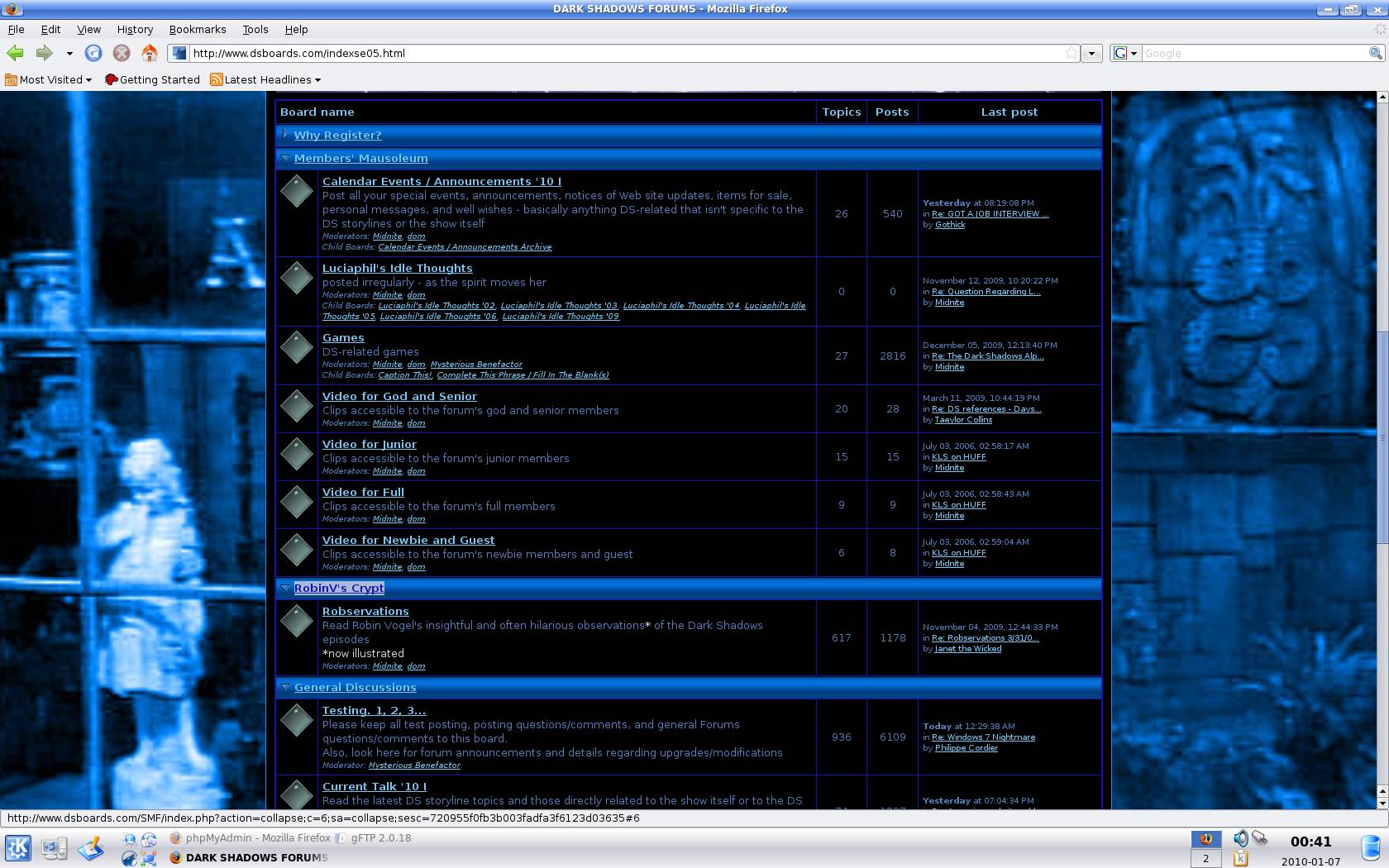Open the Tools menu
Image resolution: width=1389 pixels, height=868 pixels.
tap(255, 29)
